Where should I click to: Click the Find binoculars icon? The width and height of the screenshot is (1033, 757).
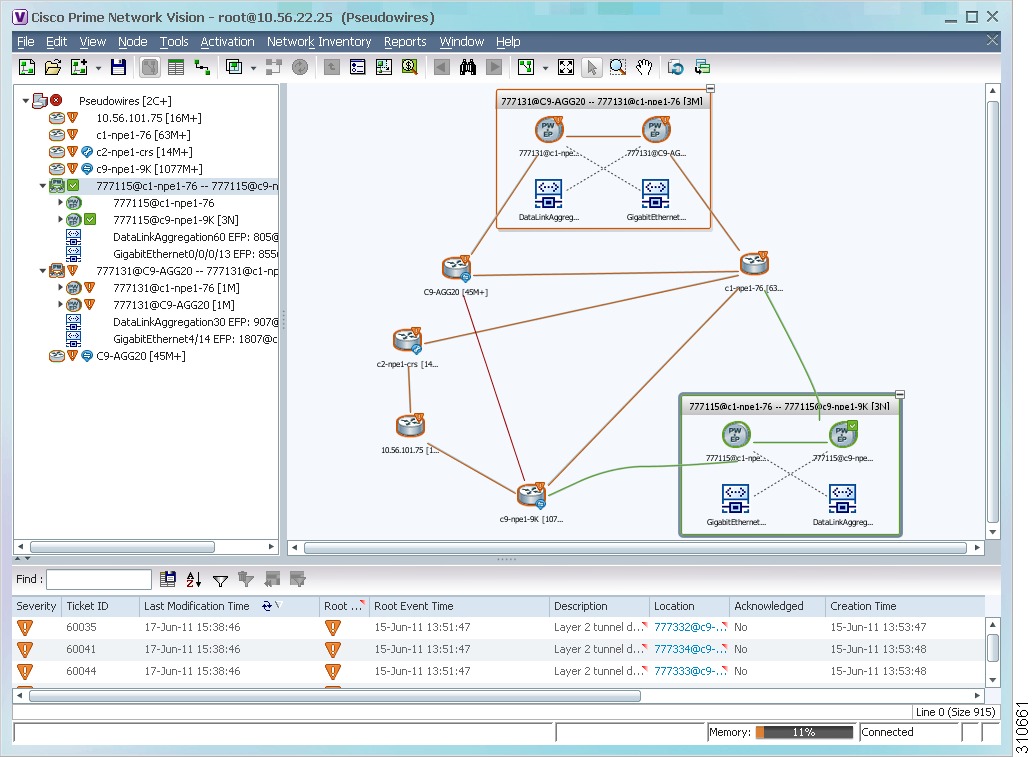tap(468, 67)
